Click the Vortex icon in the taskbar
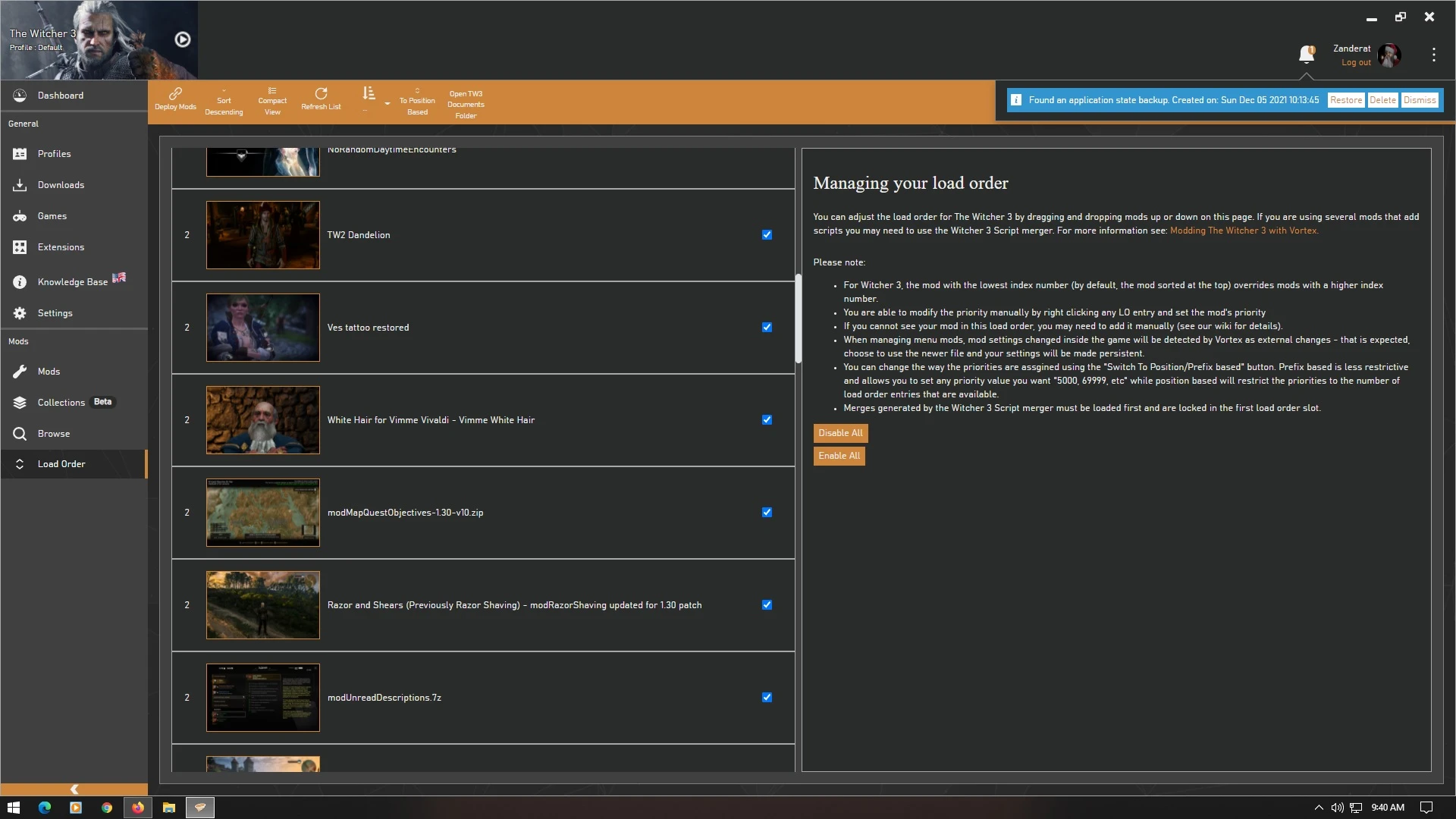This screenshot has height=819, width=1456. coord(200,808)
